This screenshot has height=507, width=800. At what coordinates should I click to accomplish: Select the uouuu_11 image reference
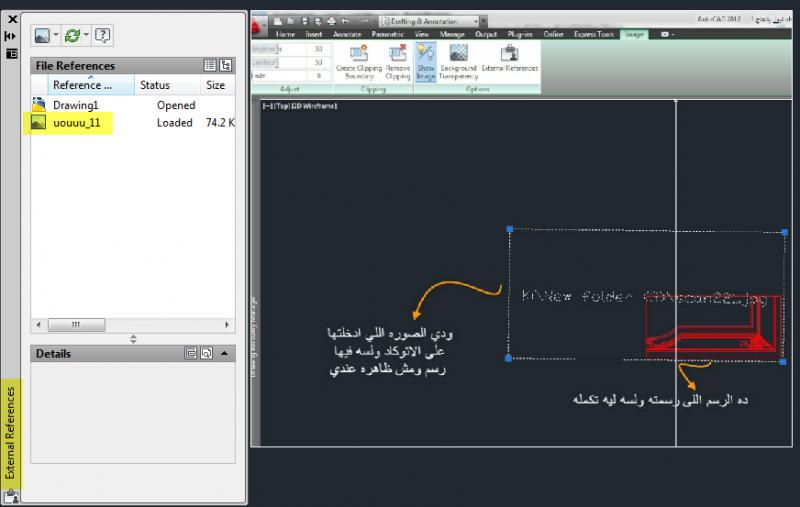pos(77,123)
